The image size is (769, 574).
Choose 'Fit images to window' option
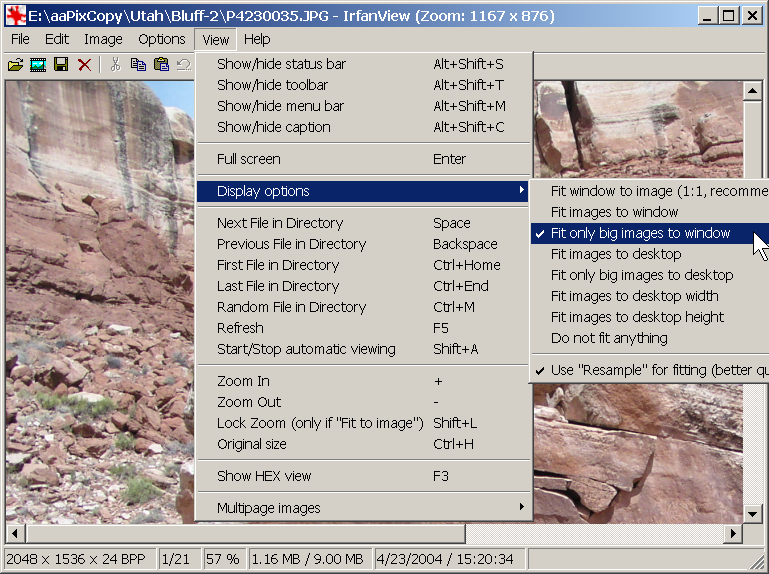(x=614, y=212)
